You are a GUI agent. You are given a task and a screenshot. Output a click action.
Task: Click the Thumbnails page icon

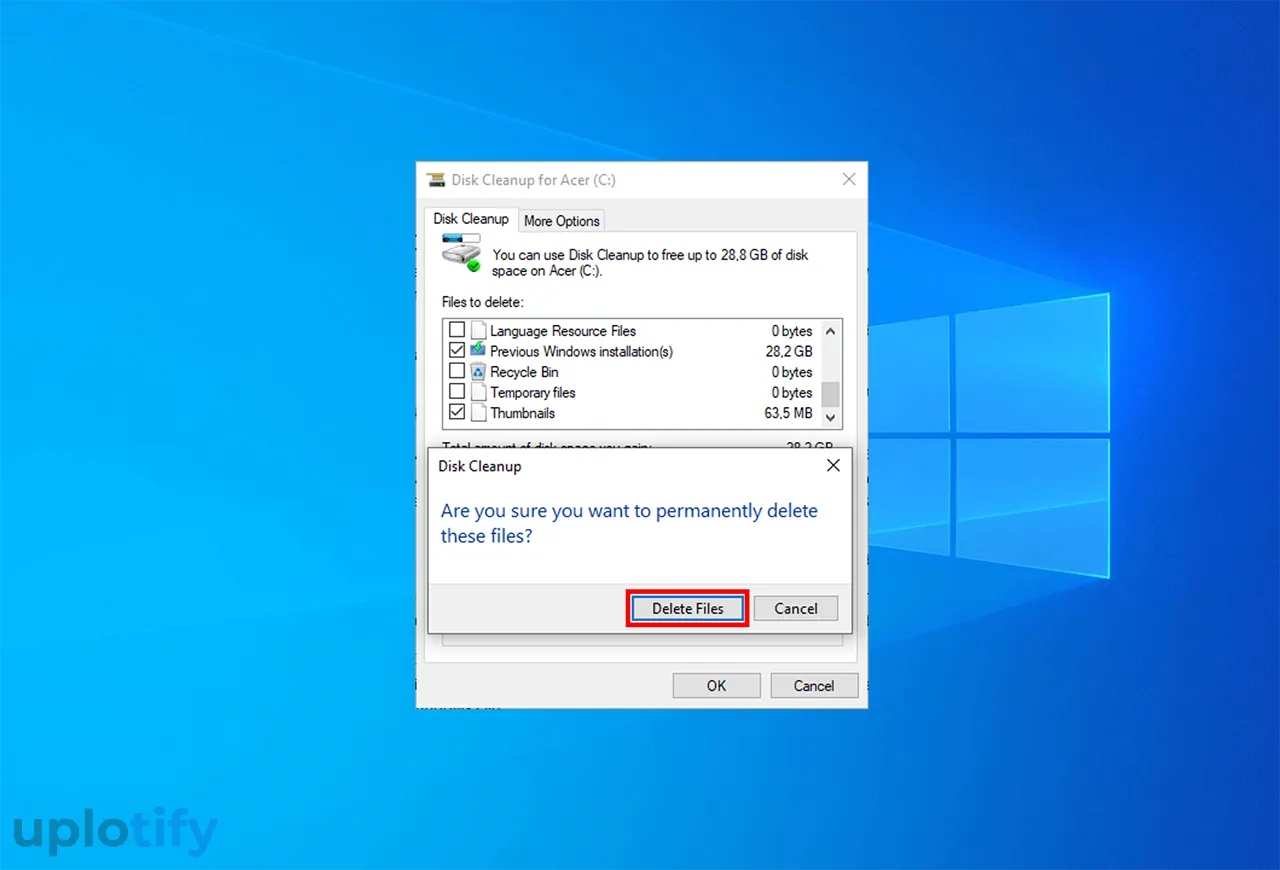(478, 412)
